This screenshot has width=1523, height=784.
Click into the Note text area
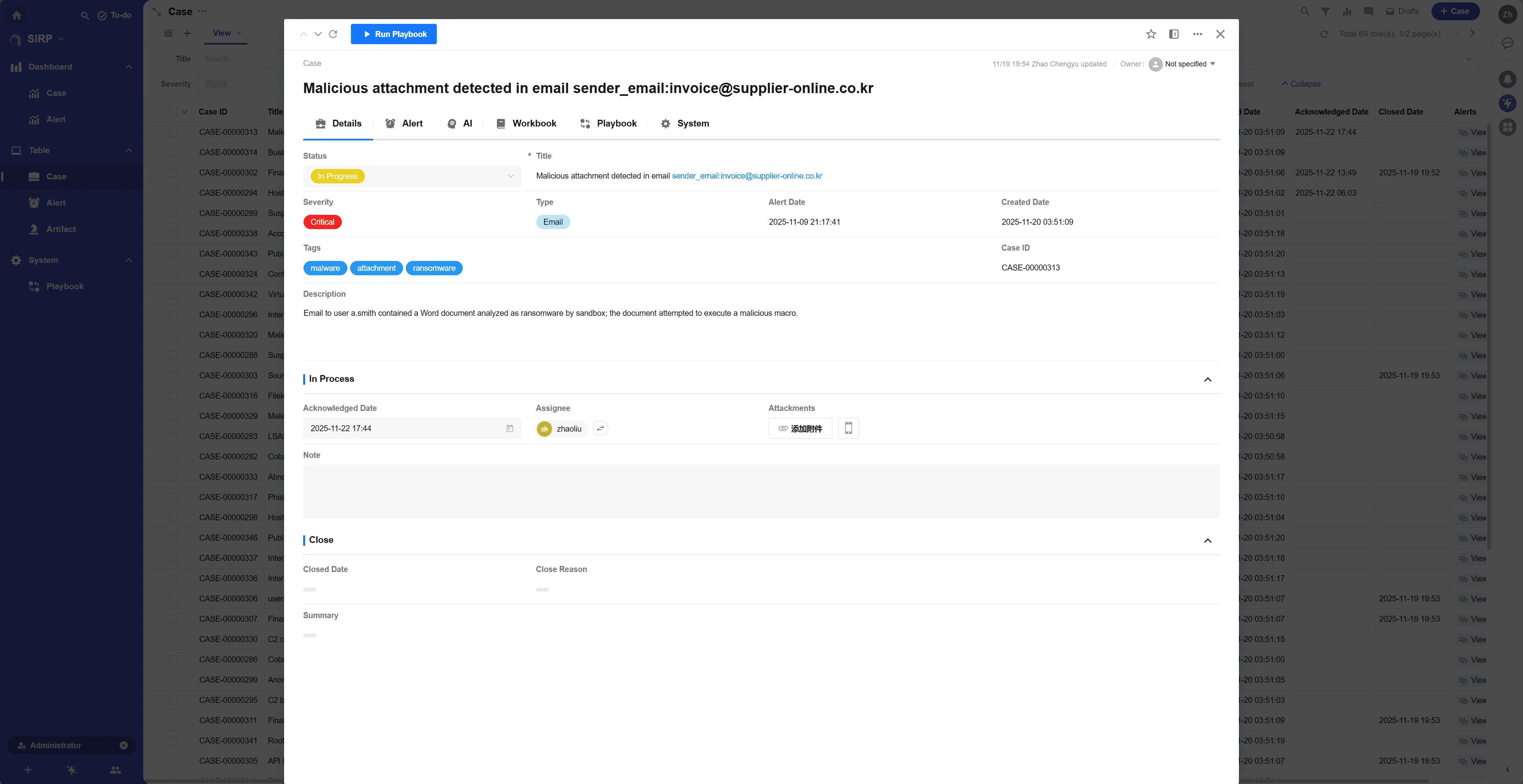tap(760, 491)
